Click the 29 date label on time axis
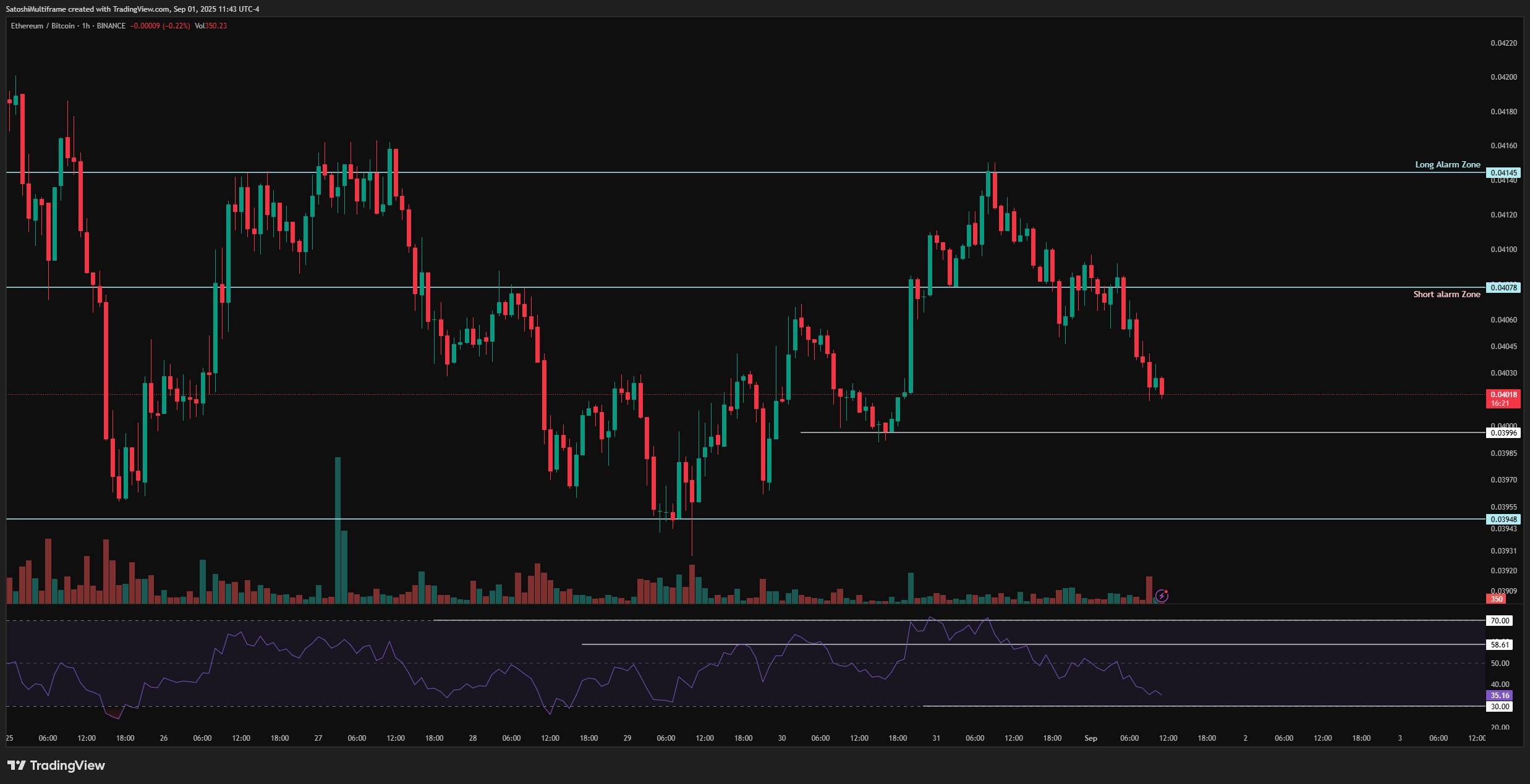 (627, 738)
